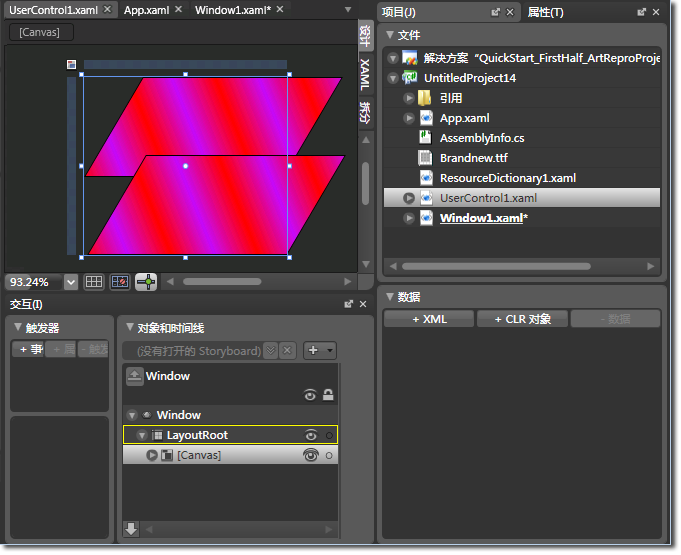Image resolution: width=681 pixels, height=555 pixels.
Task: Click the artboard scroll-left arrow
Action: point(170,282)
